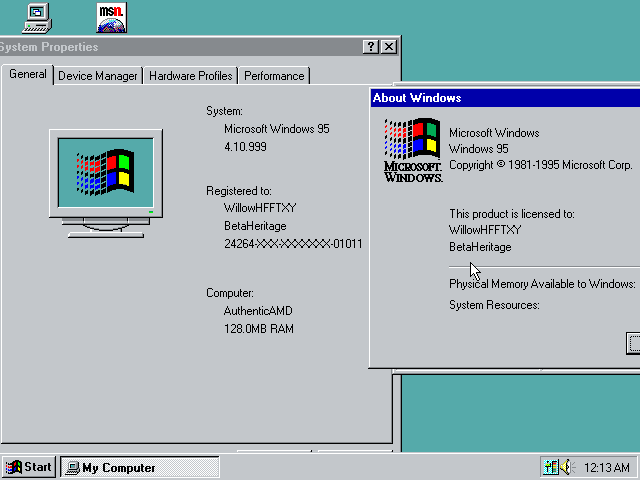This screenshot has height=480, width=640.
Task: Open the volume speaker tray icon
Action: pyautogui.click(x=567, y=467)
